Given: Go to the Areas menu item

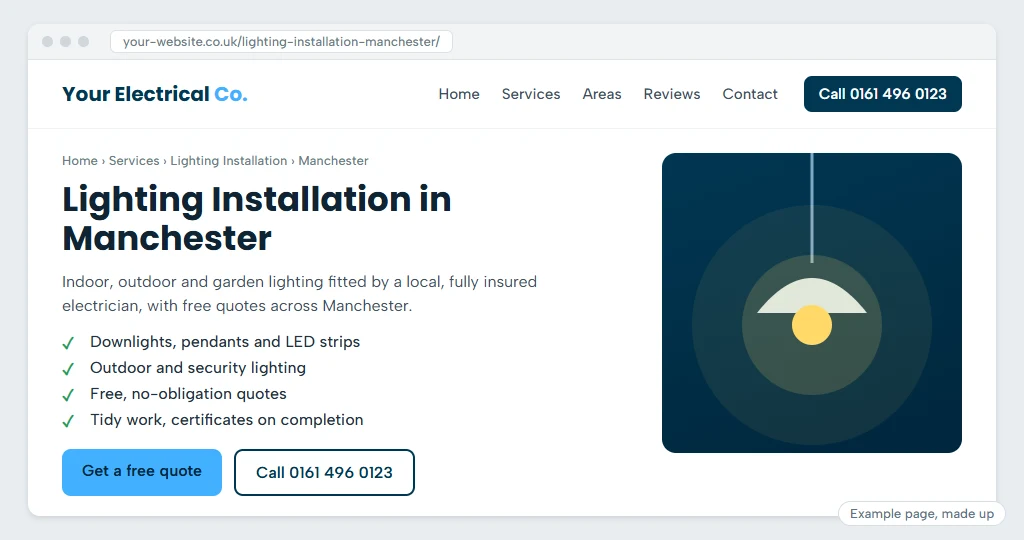Looking at the screenshot, I should tap(602, 94).
